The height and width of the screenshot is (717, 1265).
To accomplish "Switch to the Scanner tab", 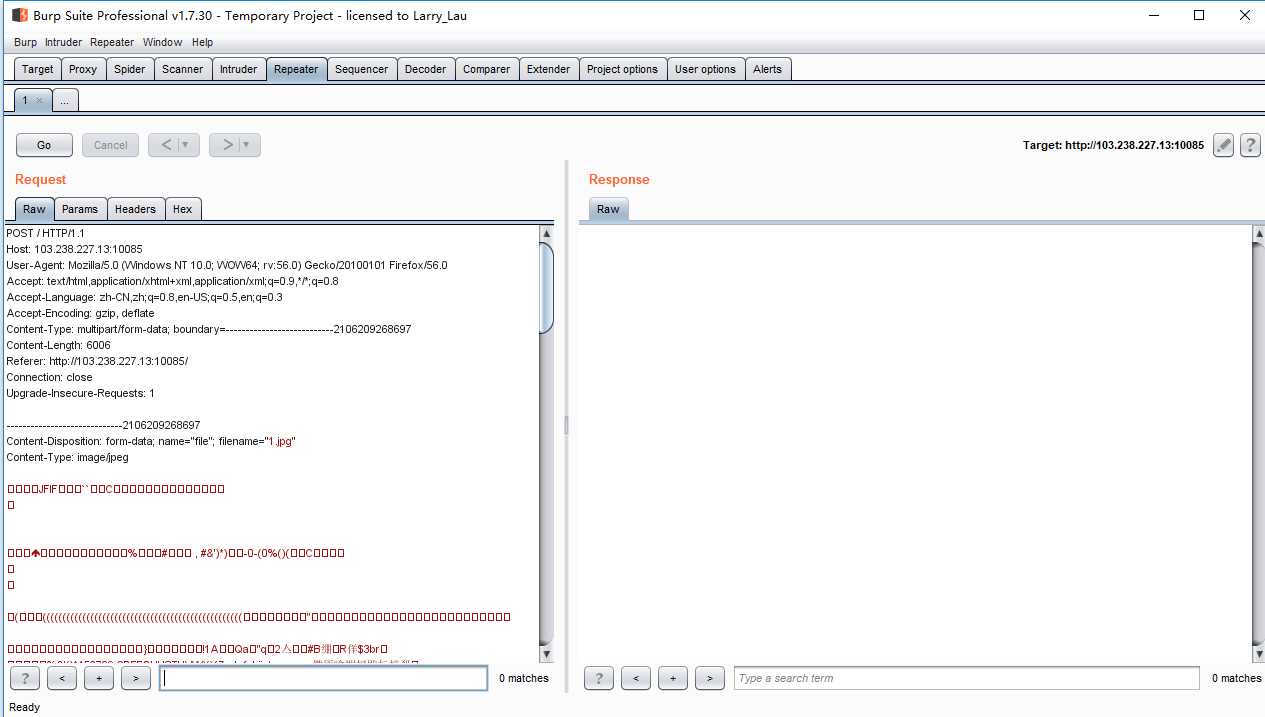I will click(183, 69).
